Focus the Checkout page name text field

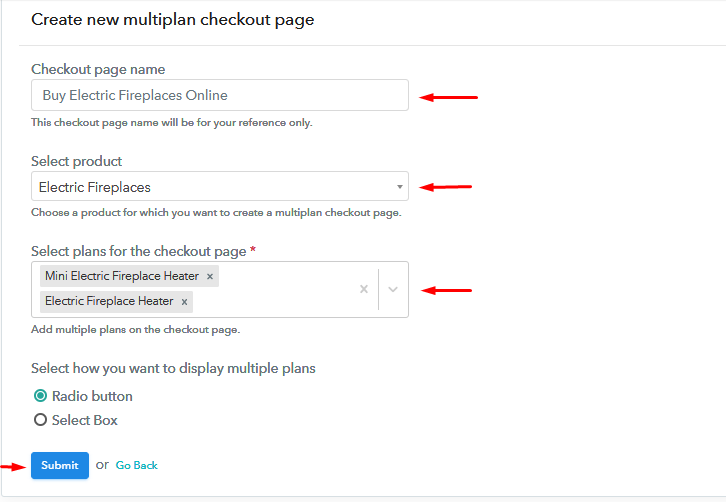[x=220, y=95]
